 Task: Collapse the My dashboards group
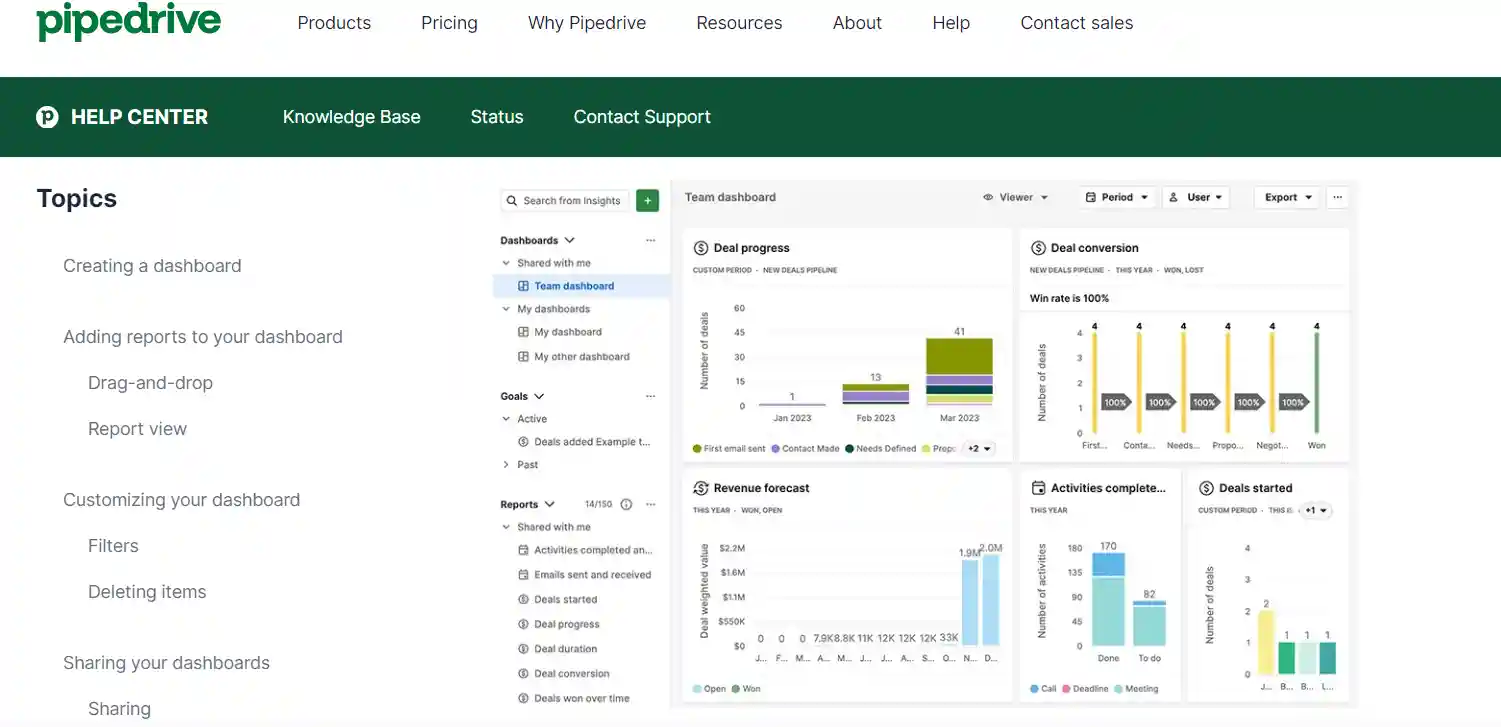click(x=506, y=310)
